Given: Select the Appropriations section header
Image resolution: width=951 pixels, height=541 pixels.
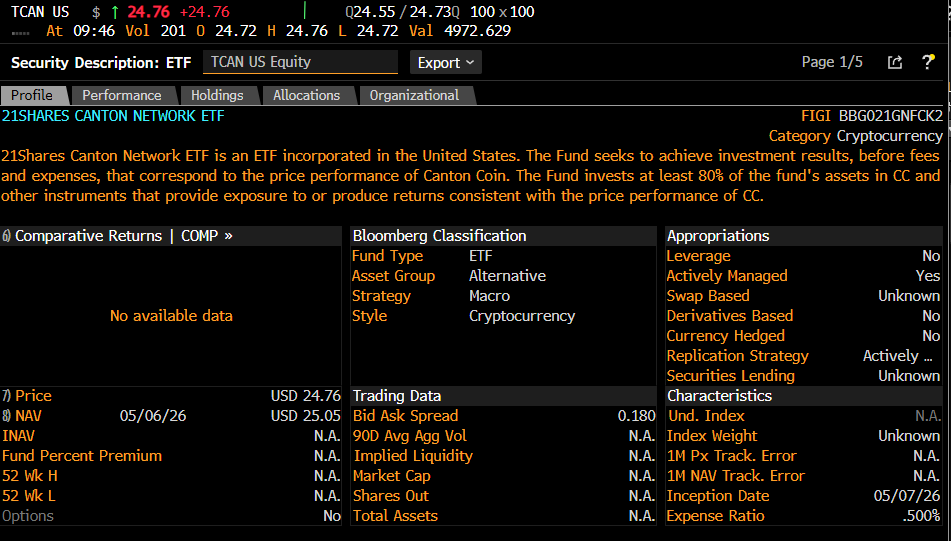Looking at the screenshot, I should (x=718, y=236).
